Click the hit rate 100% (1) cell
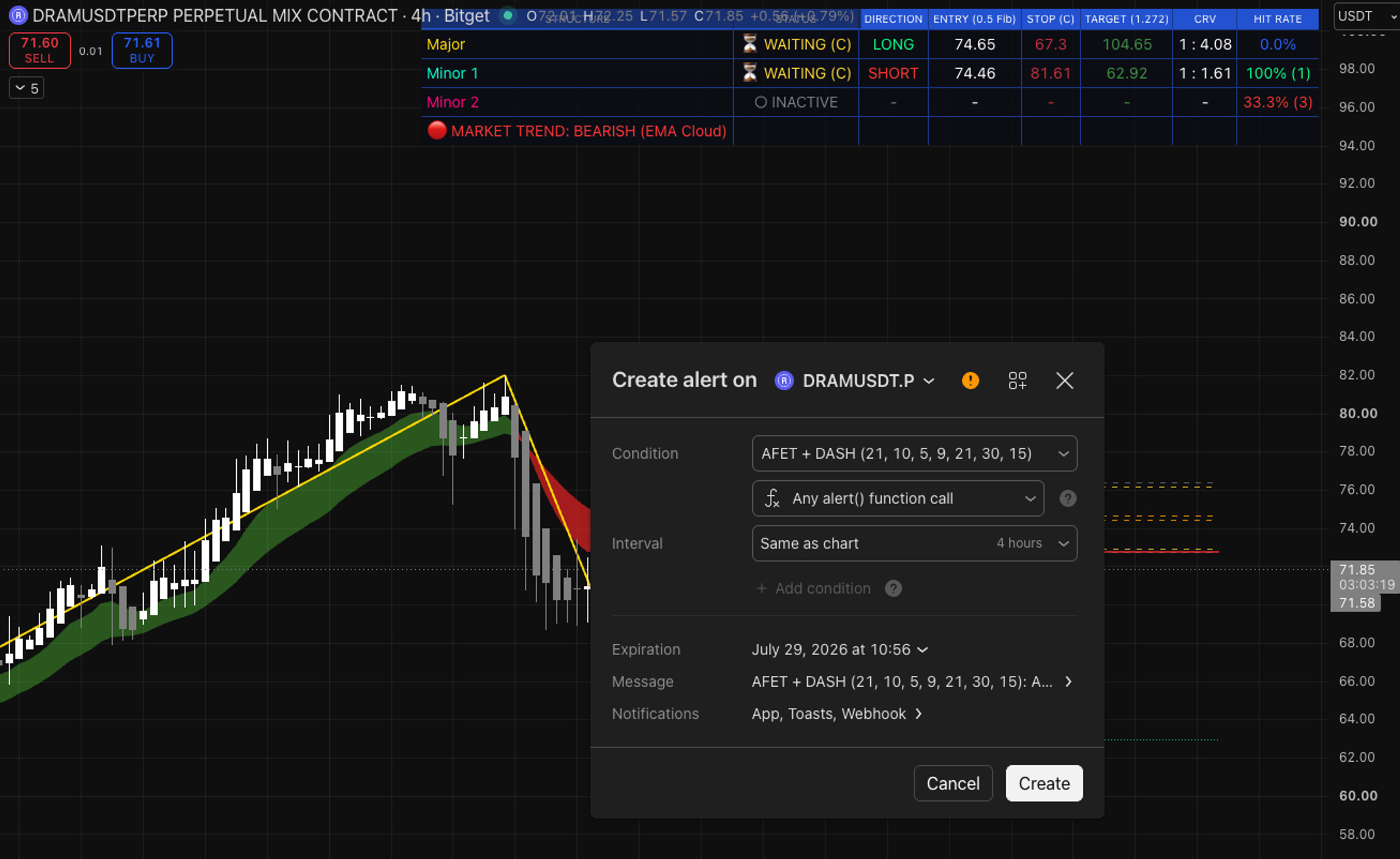This screenshot has height=859, width=1400. point(1278,73)
